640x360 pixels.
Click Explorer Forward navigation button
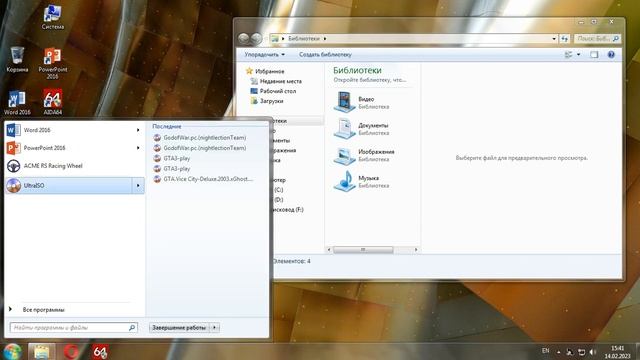click(256, 38)
